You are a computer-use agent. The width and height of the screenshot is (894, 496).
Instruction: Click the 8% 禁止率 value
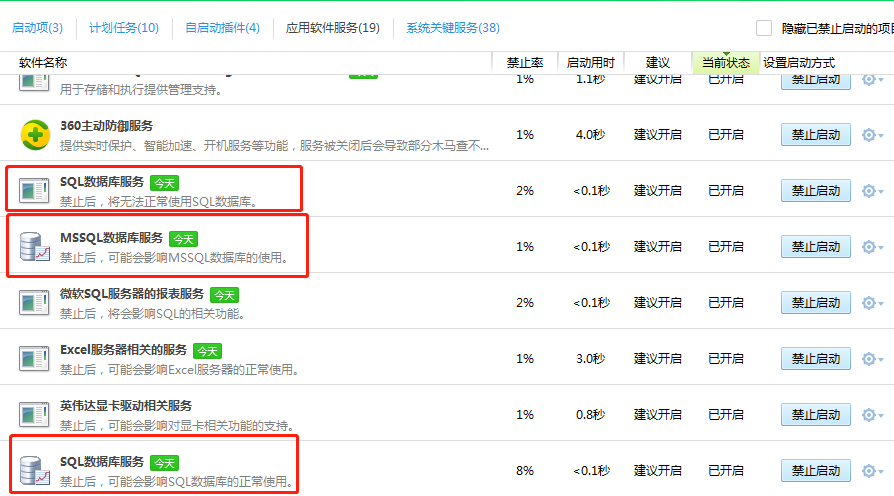[x=525, y=471]
